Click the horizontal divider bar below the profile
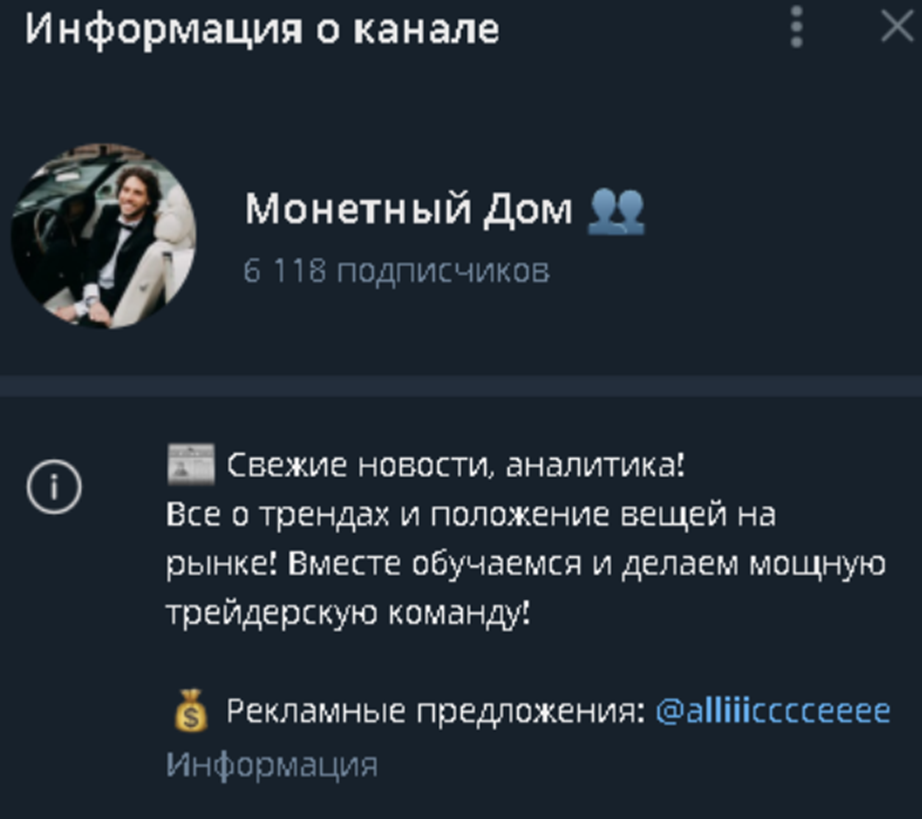The height and width of the screenshot is (819, 922). [x=461, y=386]
